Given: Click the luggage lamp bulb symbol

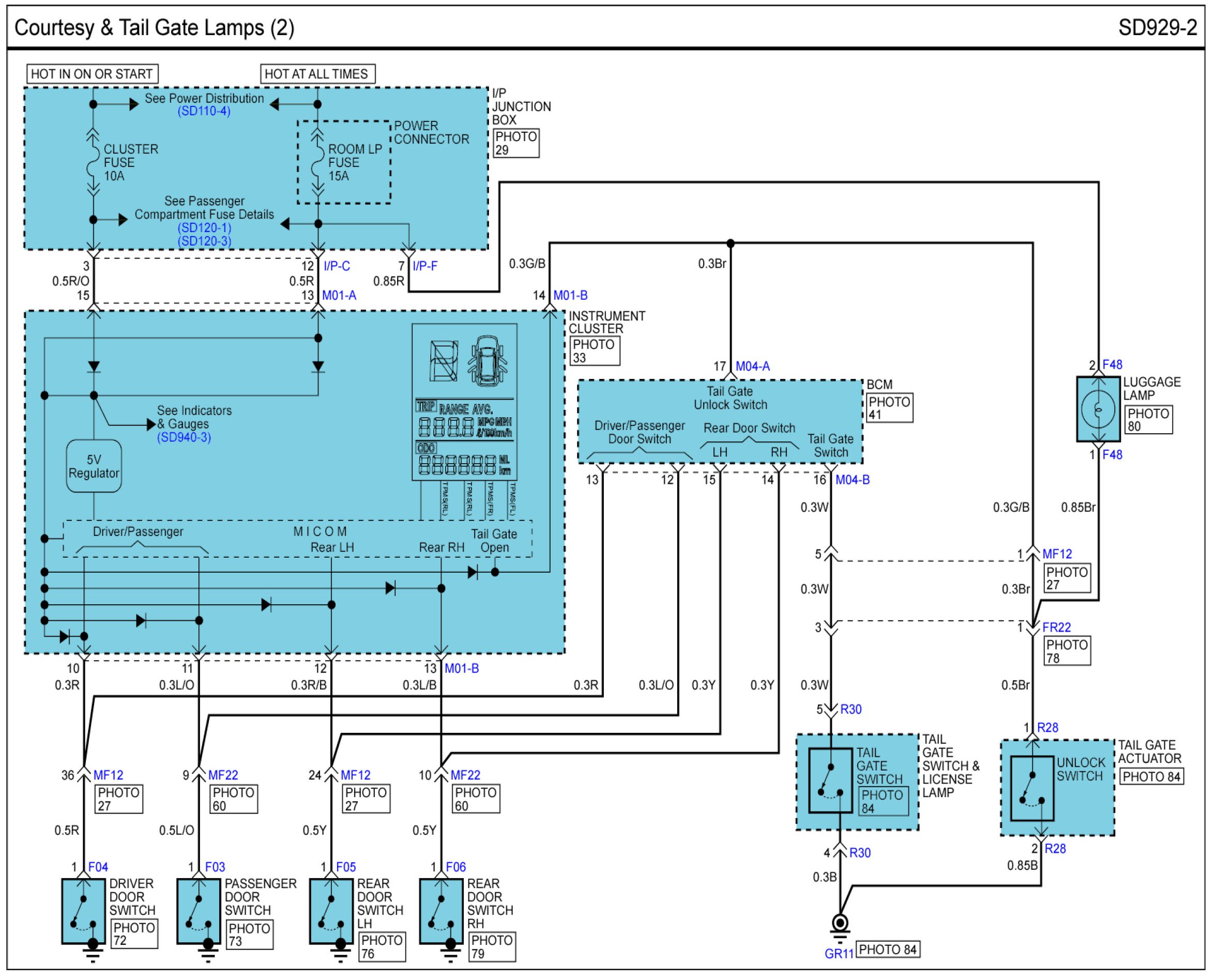Looking at the screenshot, I should click(x=1098, y=409).
